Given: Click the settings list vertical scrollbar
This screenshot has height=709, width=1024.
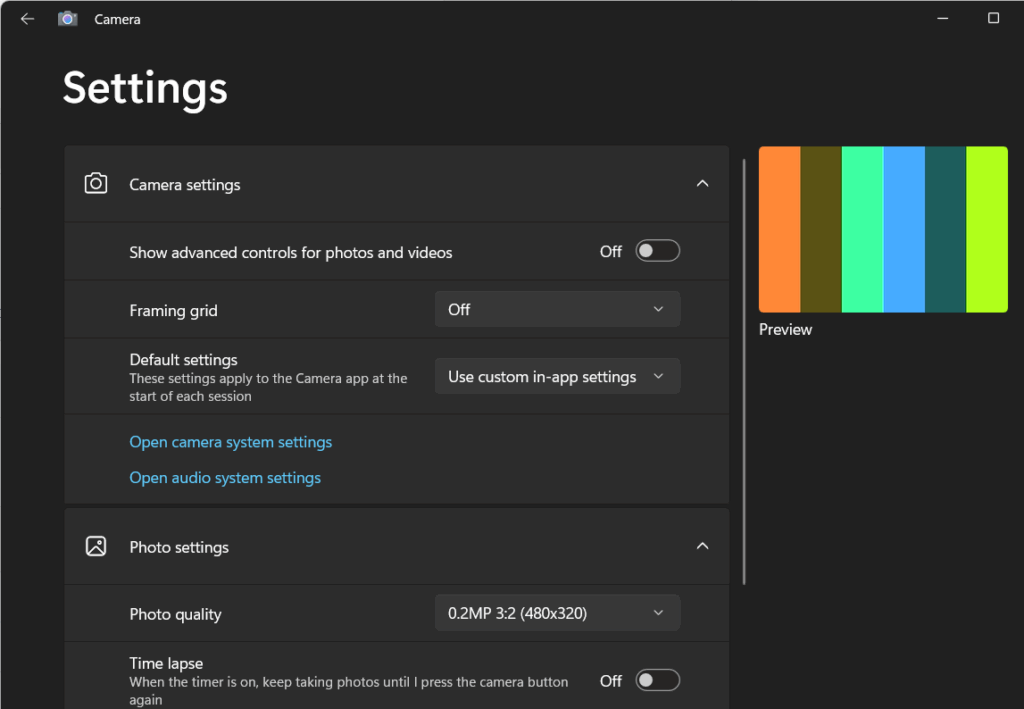Looking at the screenshot, I should pos(744,370).
